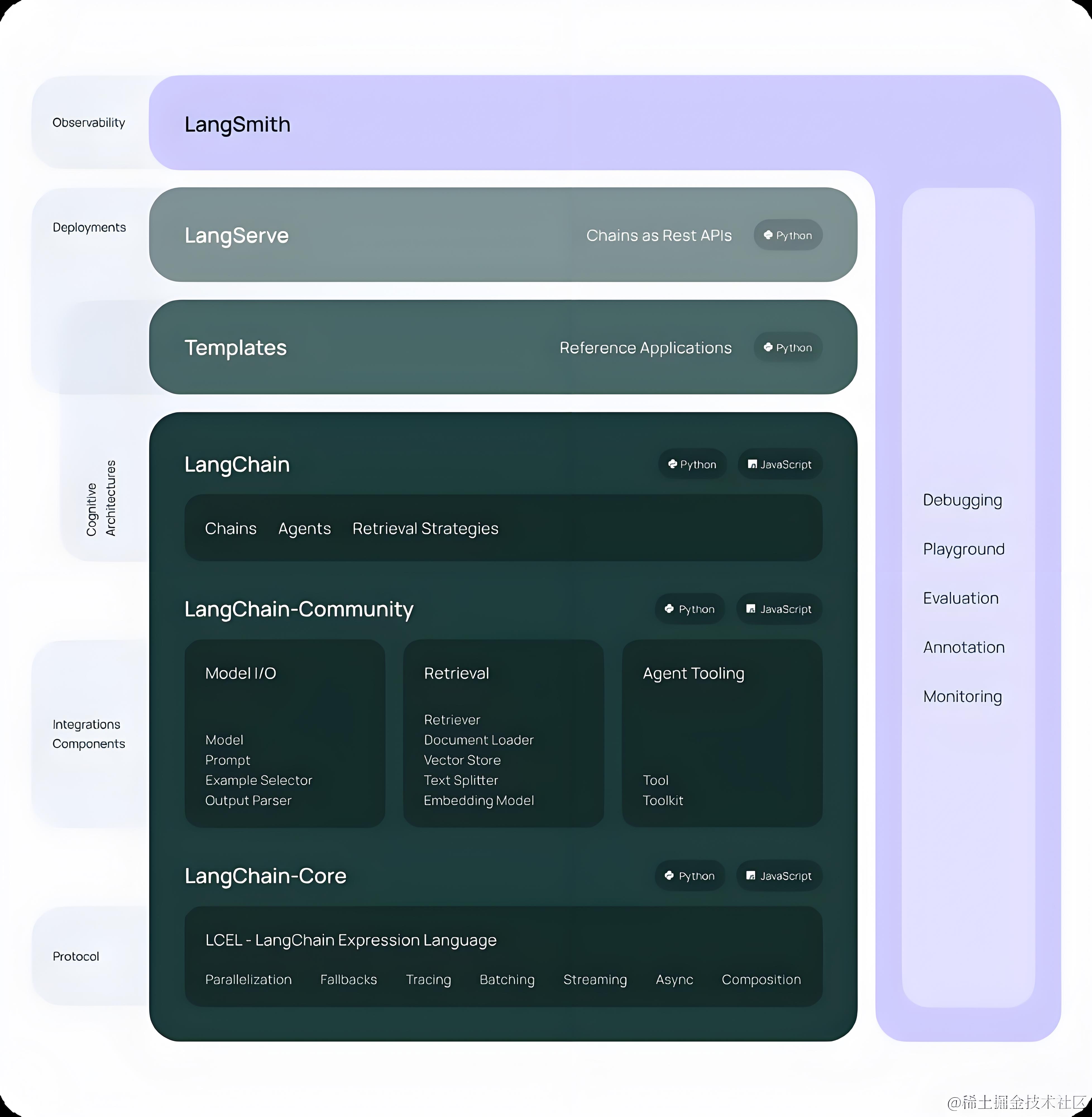Select the JavaScript badge for LangChain-Community
Viewport: 1092px width, 1117px height.
click(778, 609)
